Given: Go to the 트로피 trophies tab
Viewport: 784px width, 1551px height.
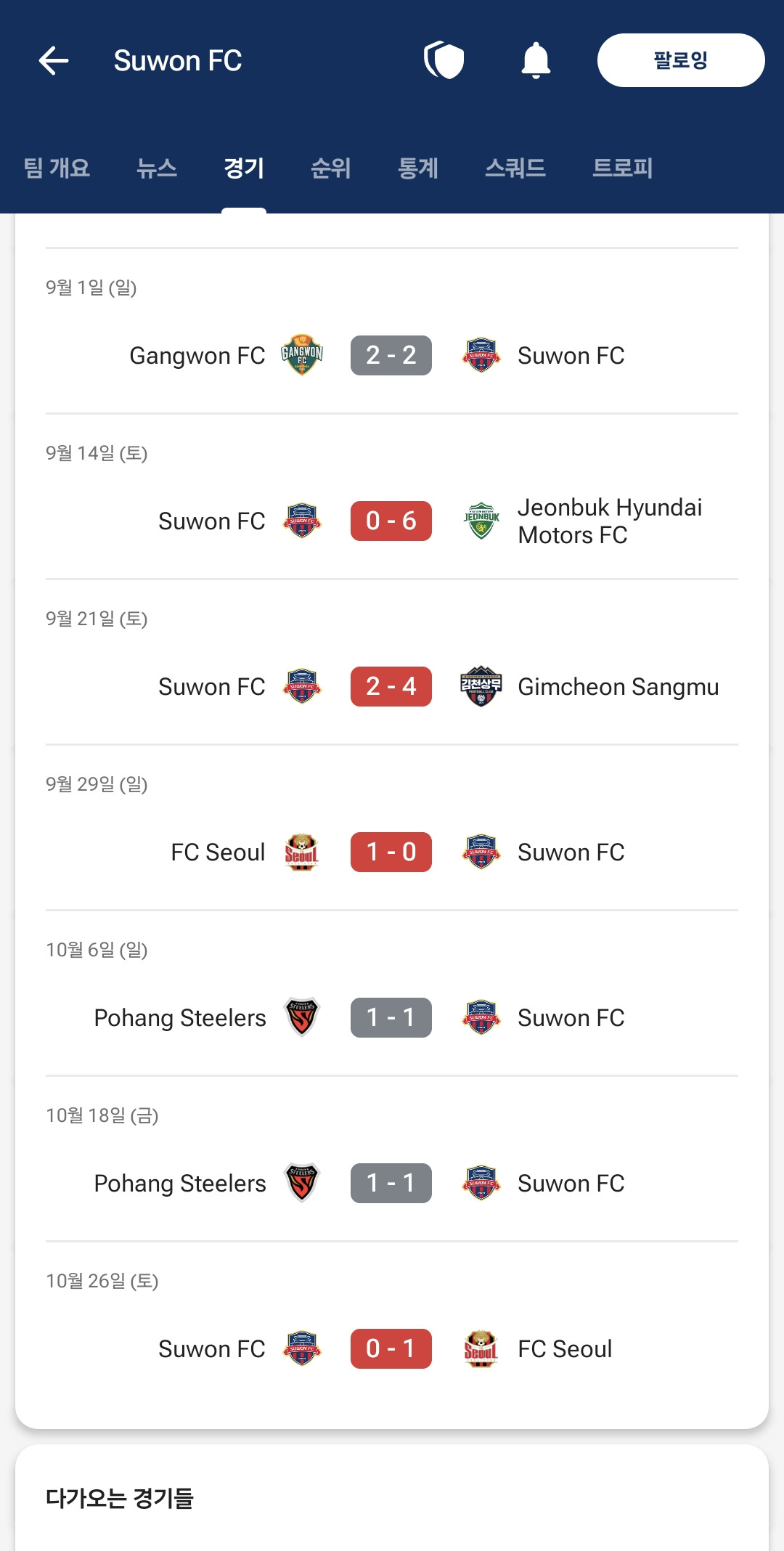Looking at the screenshot, I should [x=623, y=168].
